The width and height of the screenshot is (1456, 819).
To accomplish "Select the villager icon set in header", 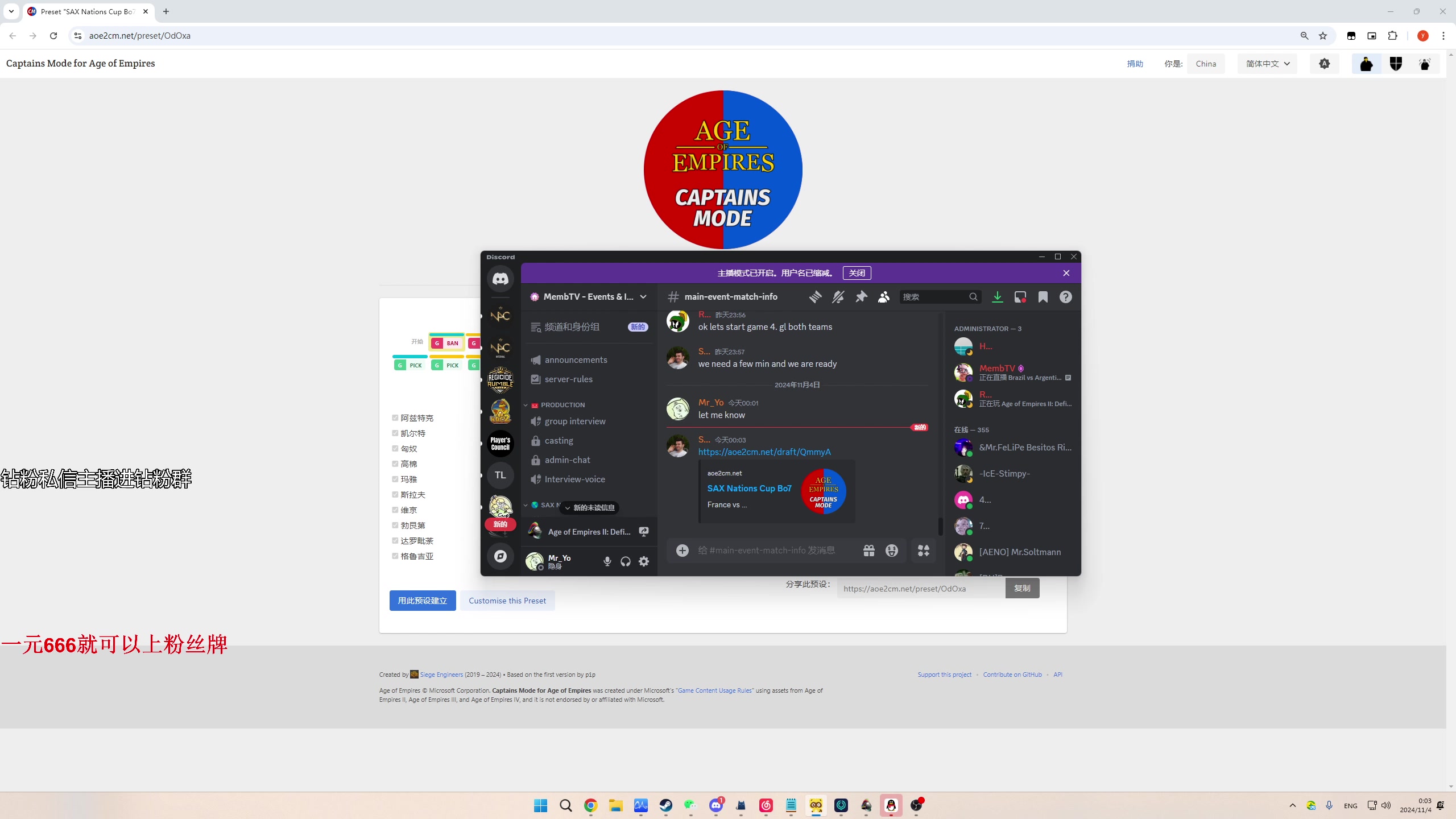I will pyautogui.click(x=1366, y=64).
